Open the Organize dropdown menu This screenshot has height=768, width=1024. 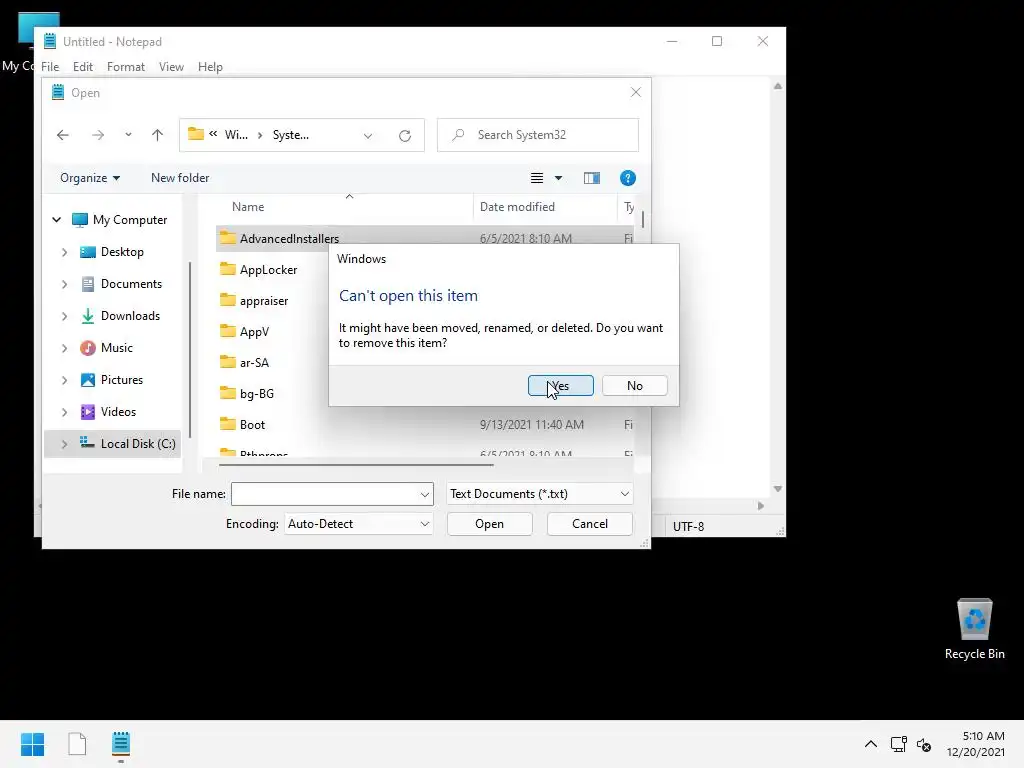click(x=89, y=178)
